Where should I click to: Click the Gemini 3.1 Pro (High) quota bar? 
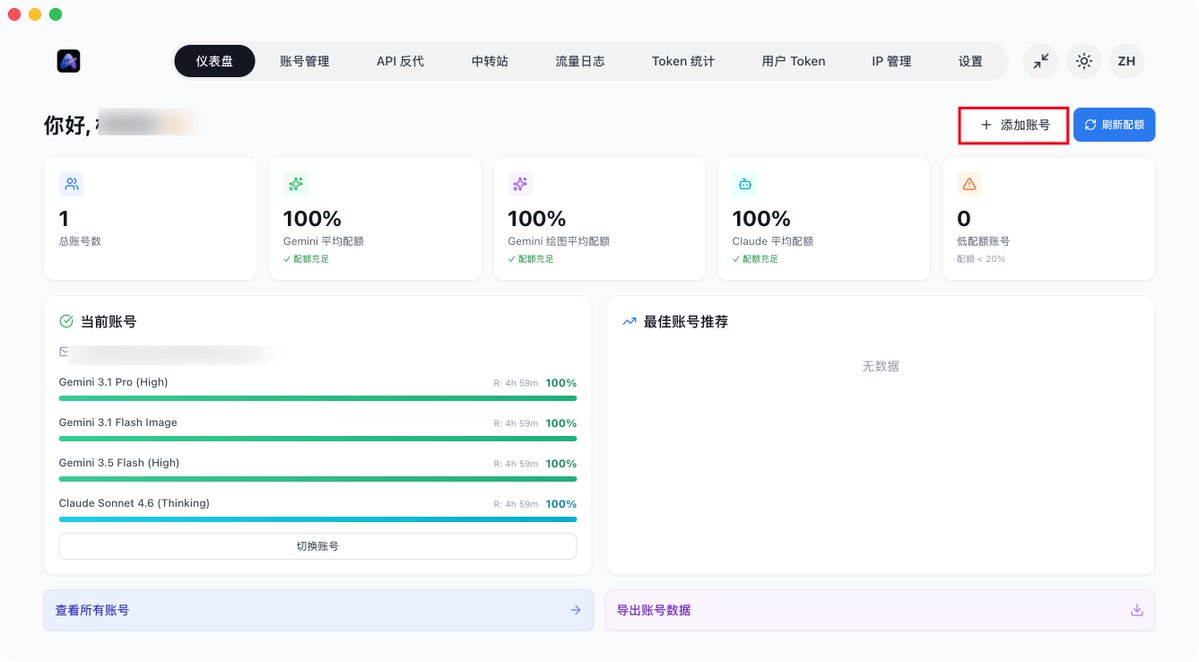tap(317, 398)
